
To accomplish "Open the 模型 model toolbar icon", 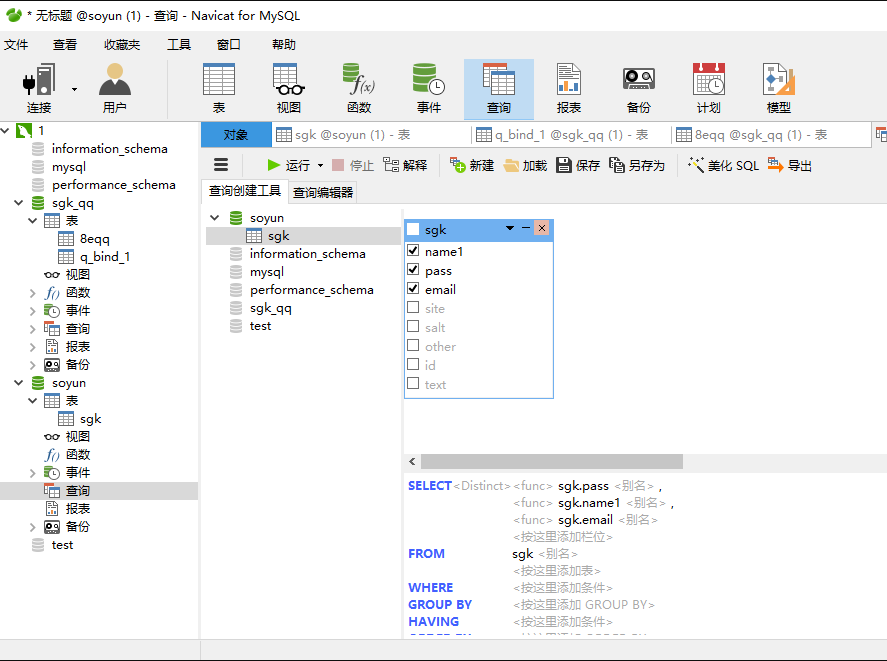I will (778, 88).
